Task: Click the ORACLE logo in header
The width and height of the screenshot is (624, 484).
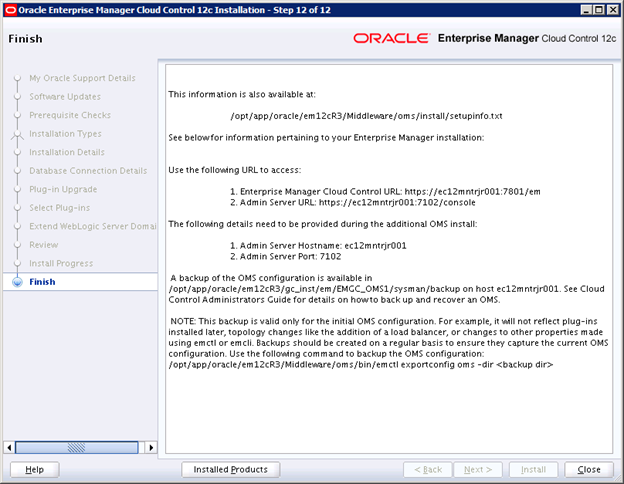Action: click(392, 38)
